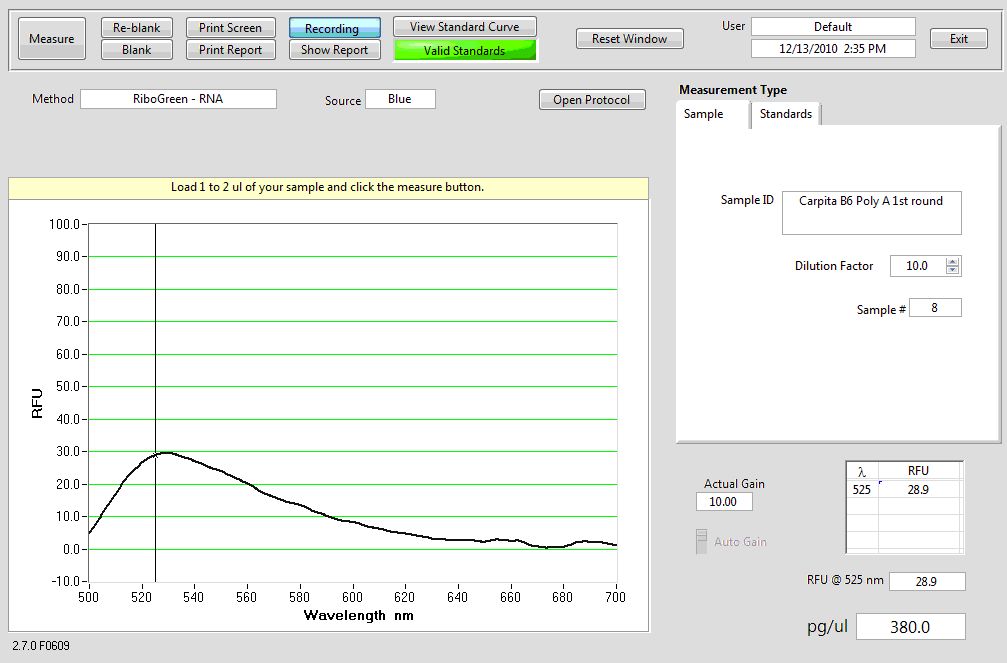Toggle the Recording button
This screenshot has width=1007, height=663.
[335, 28]
